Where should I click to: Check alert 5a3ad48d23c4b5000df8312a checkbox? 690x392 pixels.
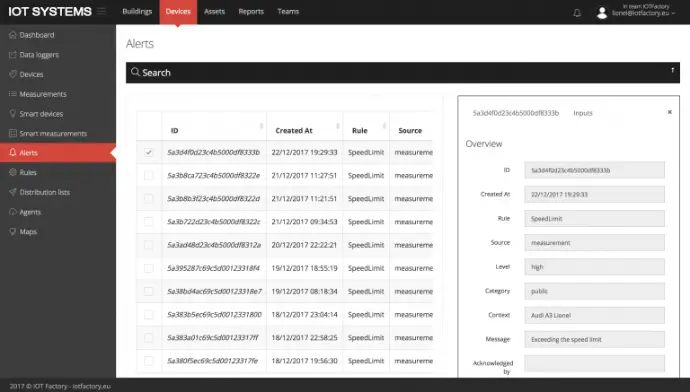[x=149, y=245]
